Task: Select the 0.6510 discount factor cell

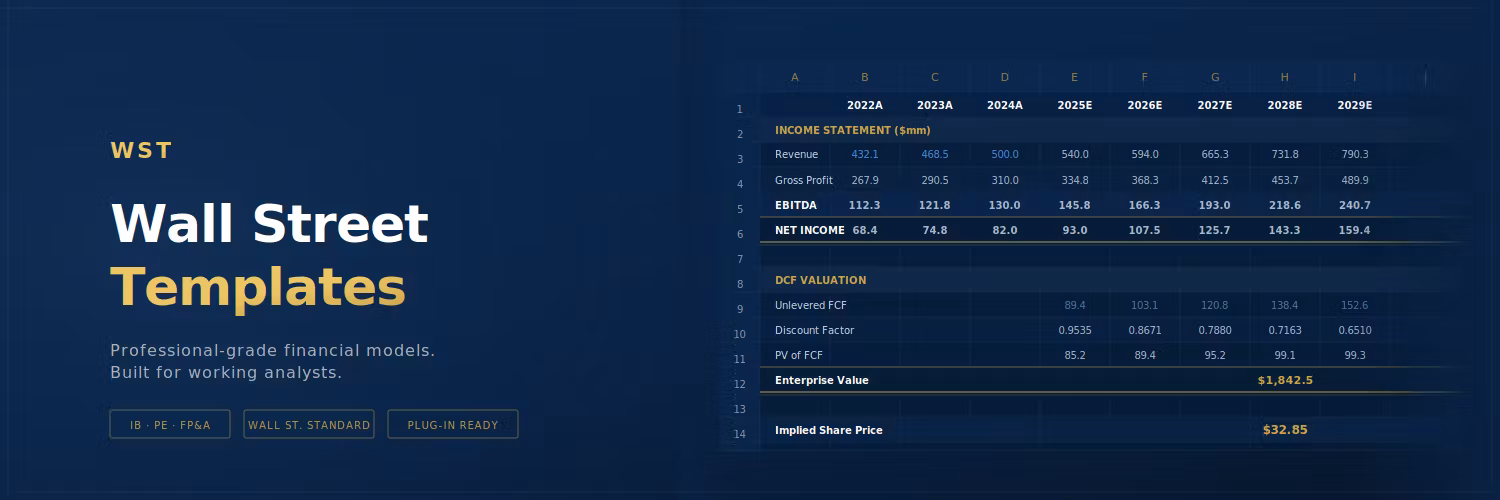Action: [x=1355, y=330]
